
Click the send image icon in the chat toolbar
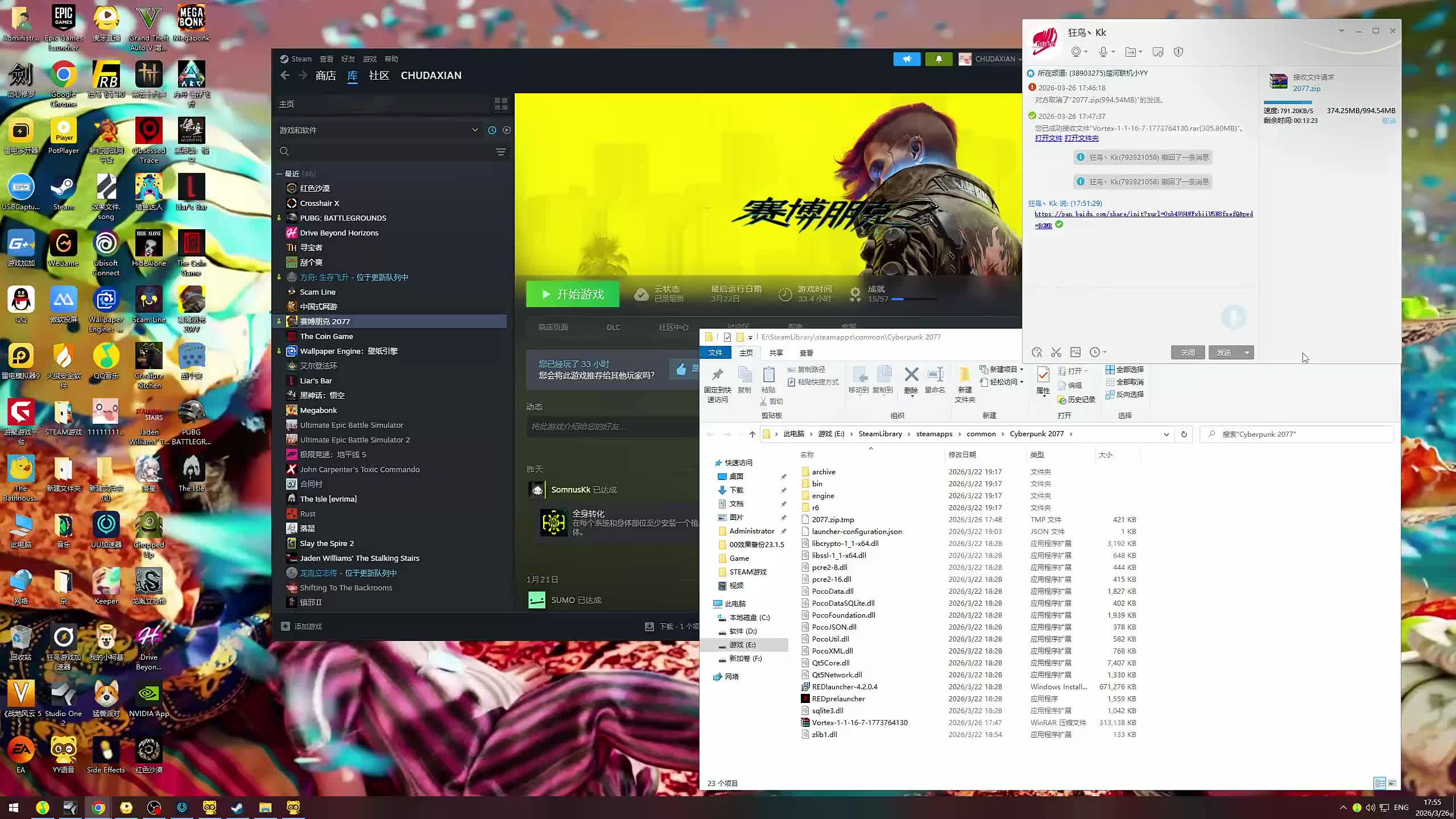pos(1075,352)
